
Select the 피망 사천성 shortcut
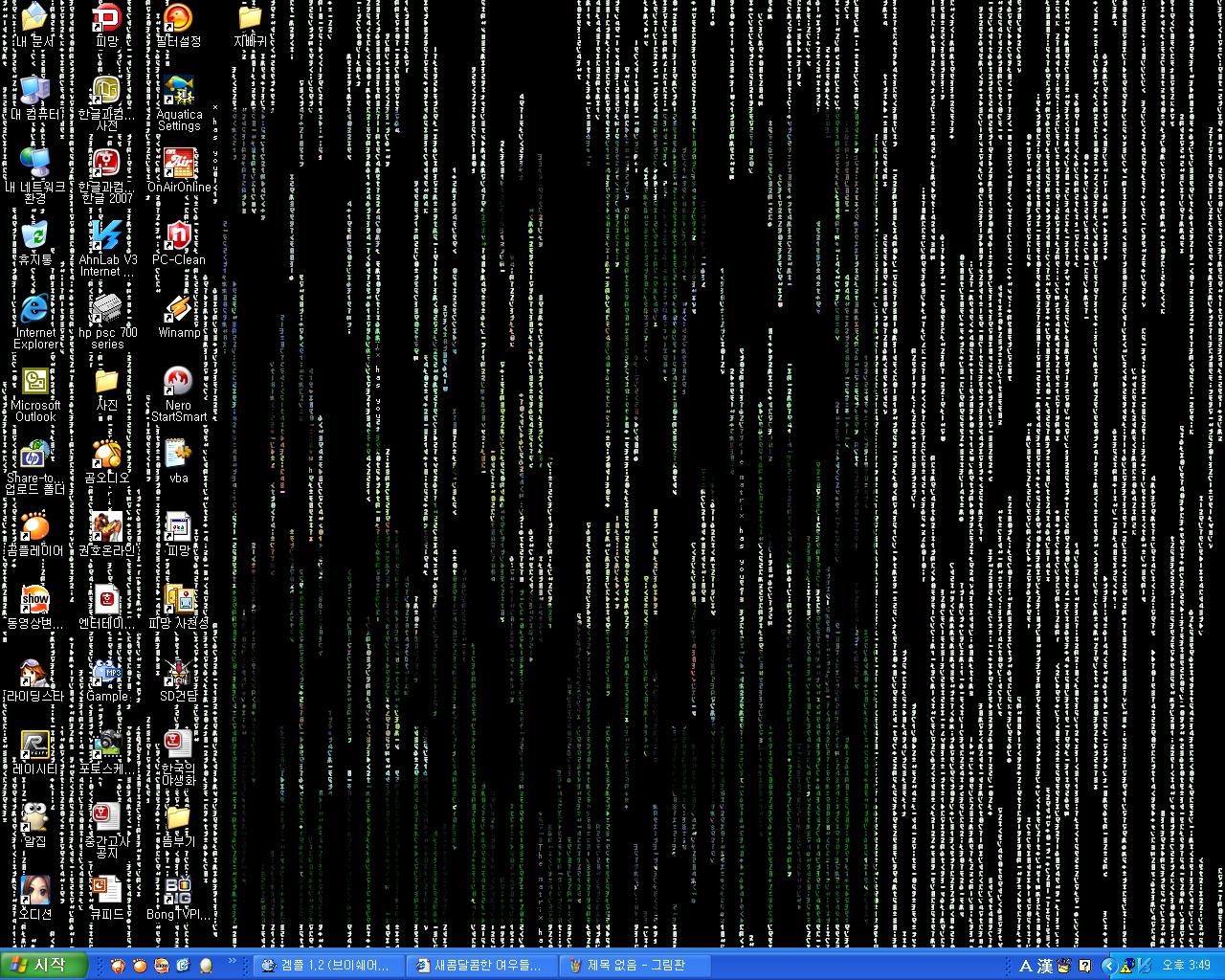[179, 606]
